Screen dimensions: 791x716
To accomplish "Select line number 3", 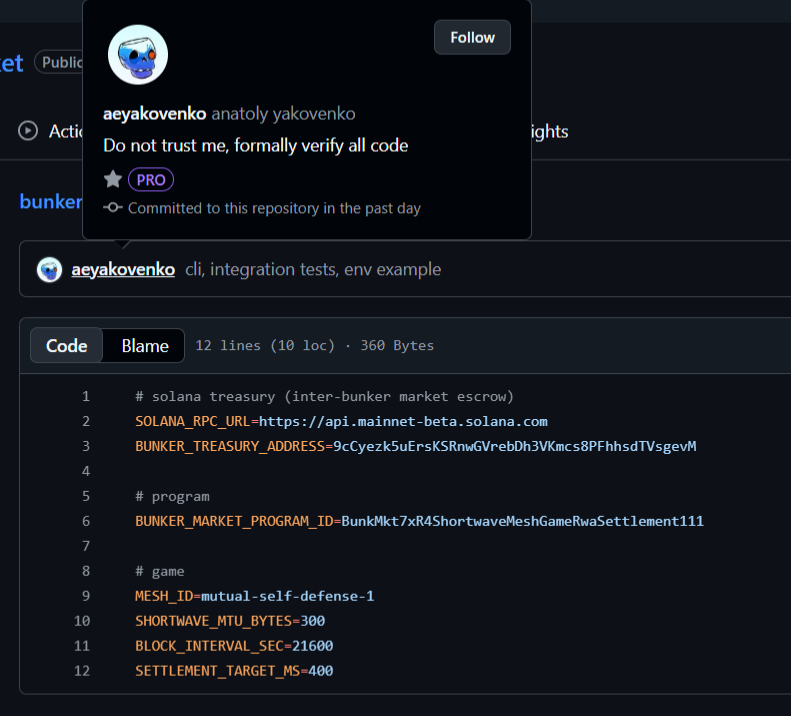I will point(86,446).
